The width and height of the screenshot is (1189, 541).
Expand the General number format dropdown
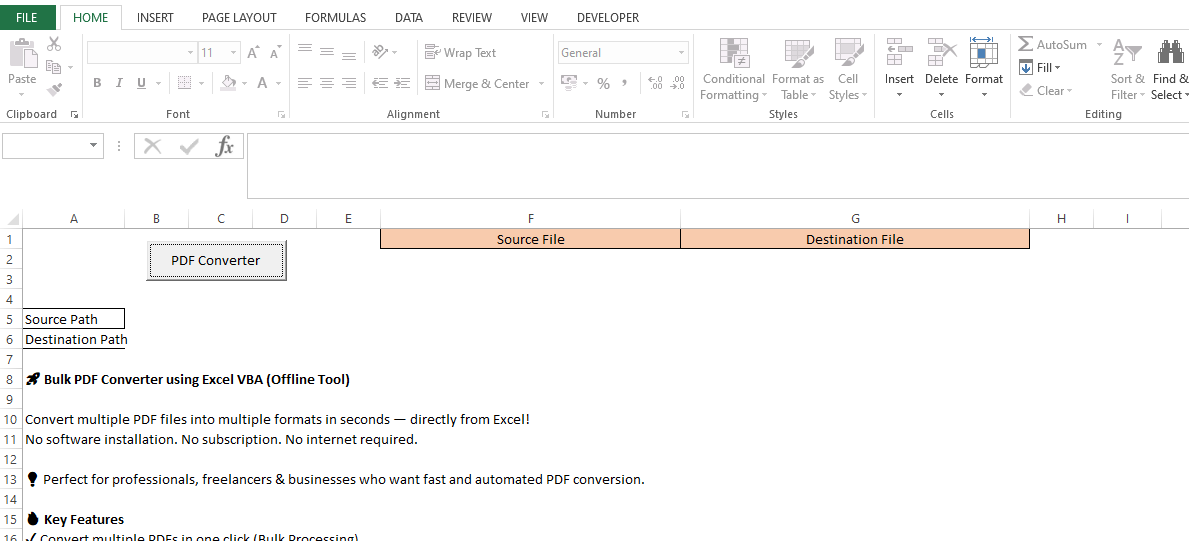(x=682, y=53)
